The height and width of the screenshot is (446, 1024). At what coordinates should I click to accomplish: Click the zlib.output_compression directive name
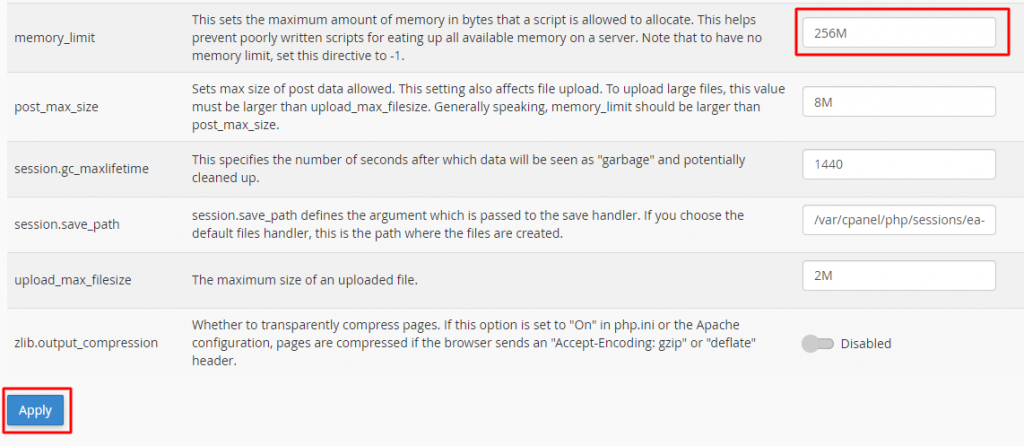click(x=86, y=343)
